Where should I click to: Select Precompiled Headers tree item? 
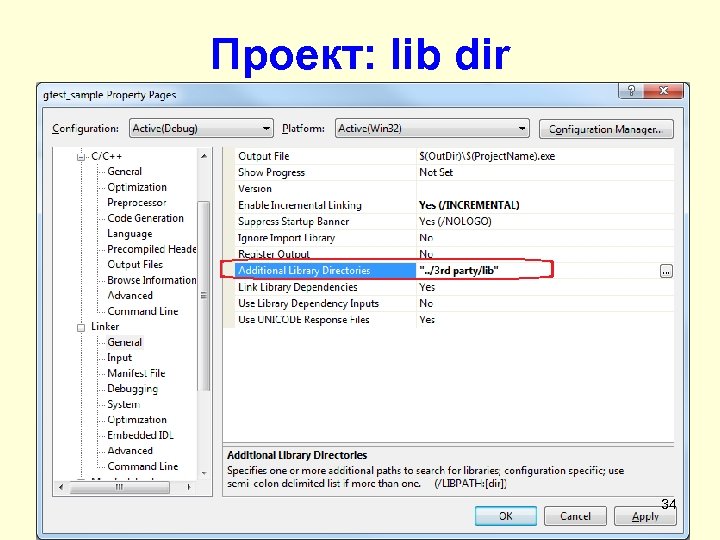pos(152,249)
